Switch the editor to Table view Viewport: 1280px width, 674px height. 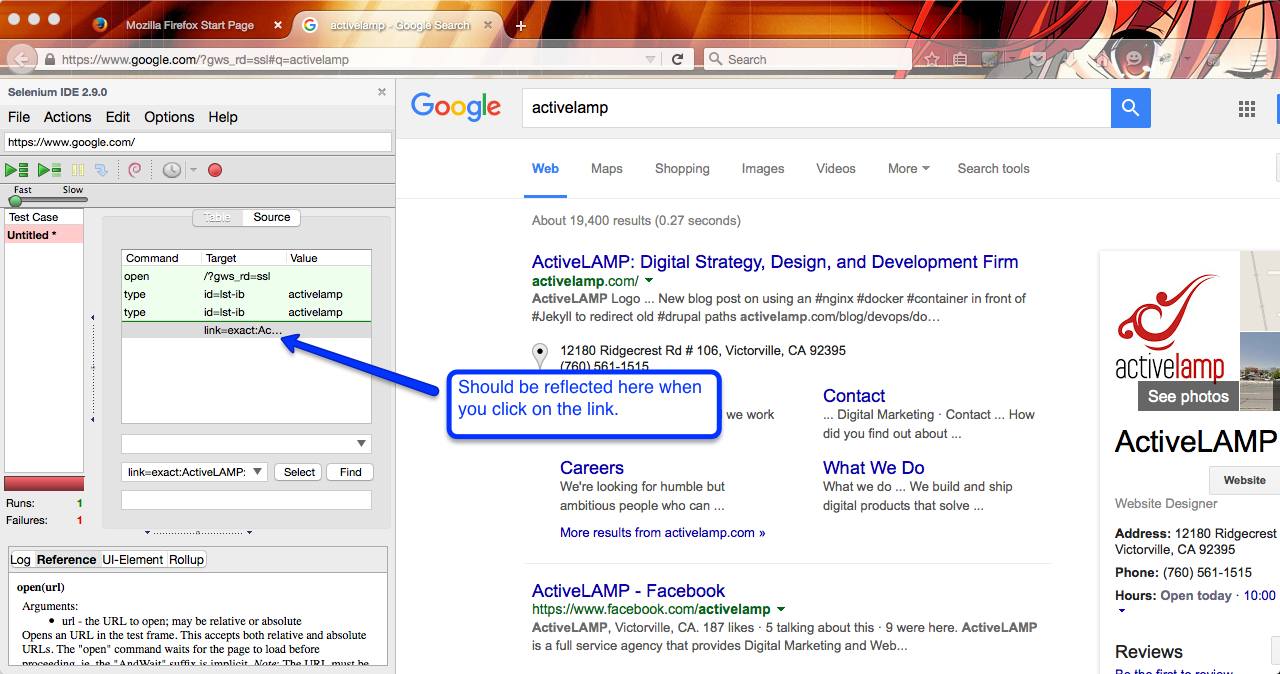[217, 217]
